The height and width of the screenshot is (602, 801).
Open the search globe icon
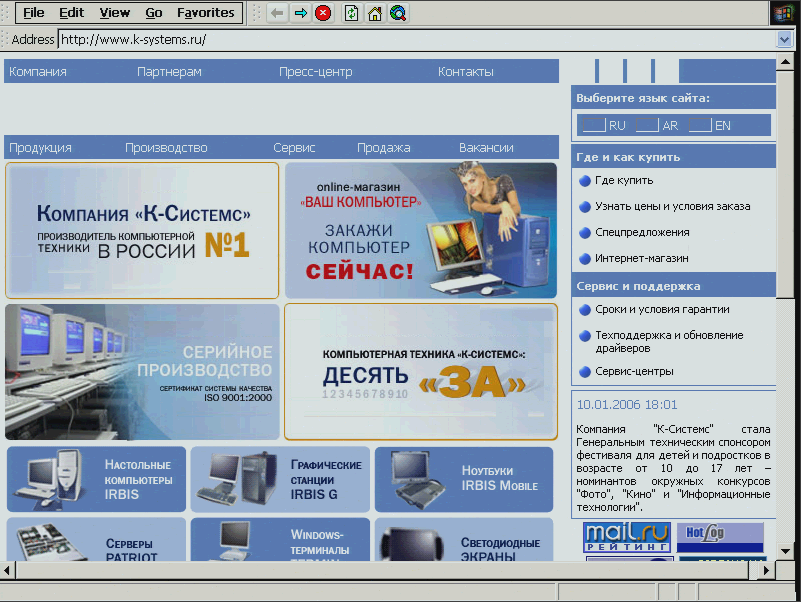coord(398,13)
